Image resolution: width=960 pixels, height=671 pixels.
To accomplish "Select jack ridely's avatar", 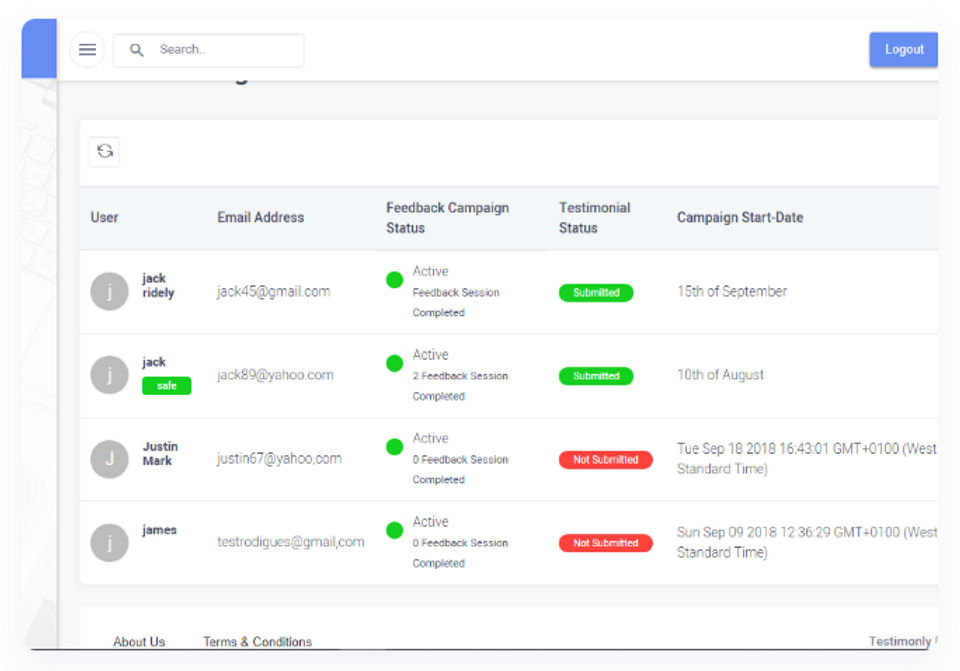I will point(110,291).
